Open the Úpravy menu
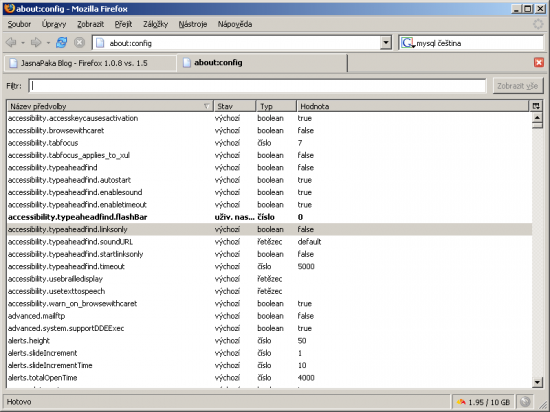The height and width of the screenshot is (412, 550). [x=54, y=24]
